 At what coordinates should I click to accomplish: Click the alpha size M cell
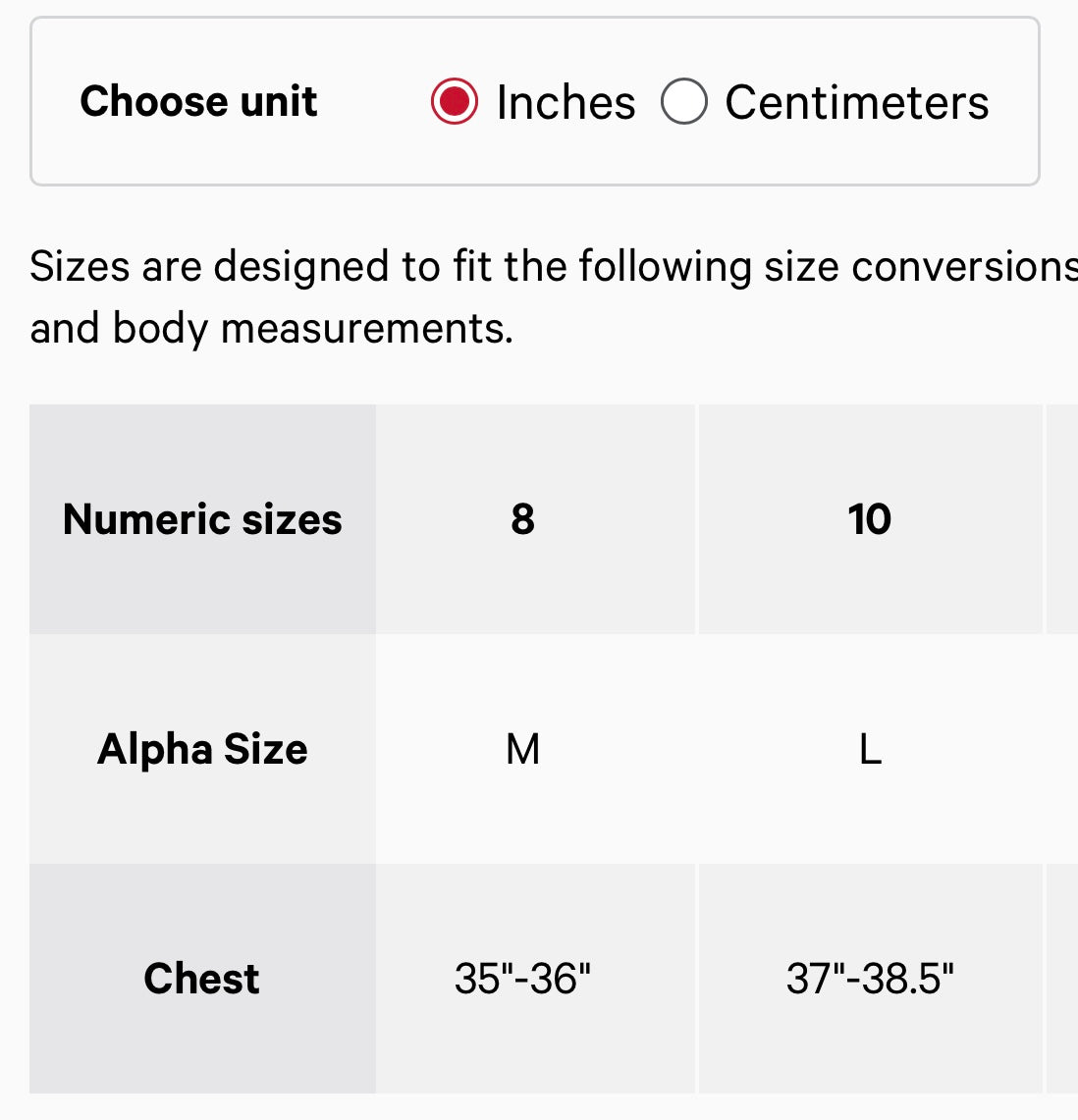[522, 749]
